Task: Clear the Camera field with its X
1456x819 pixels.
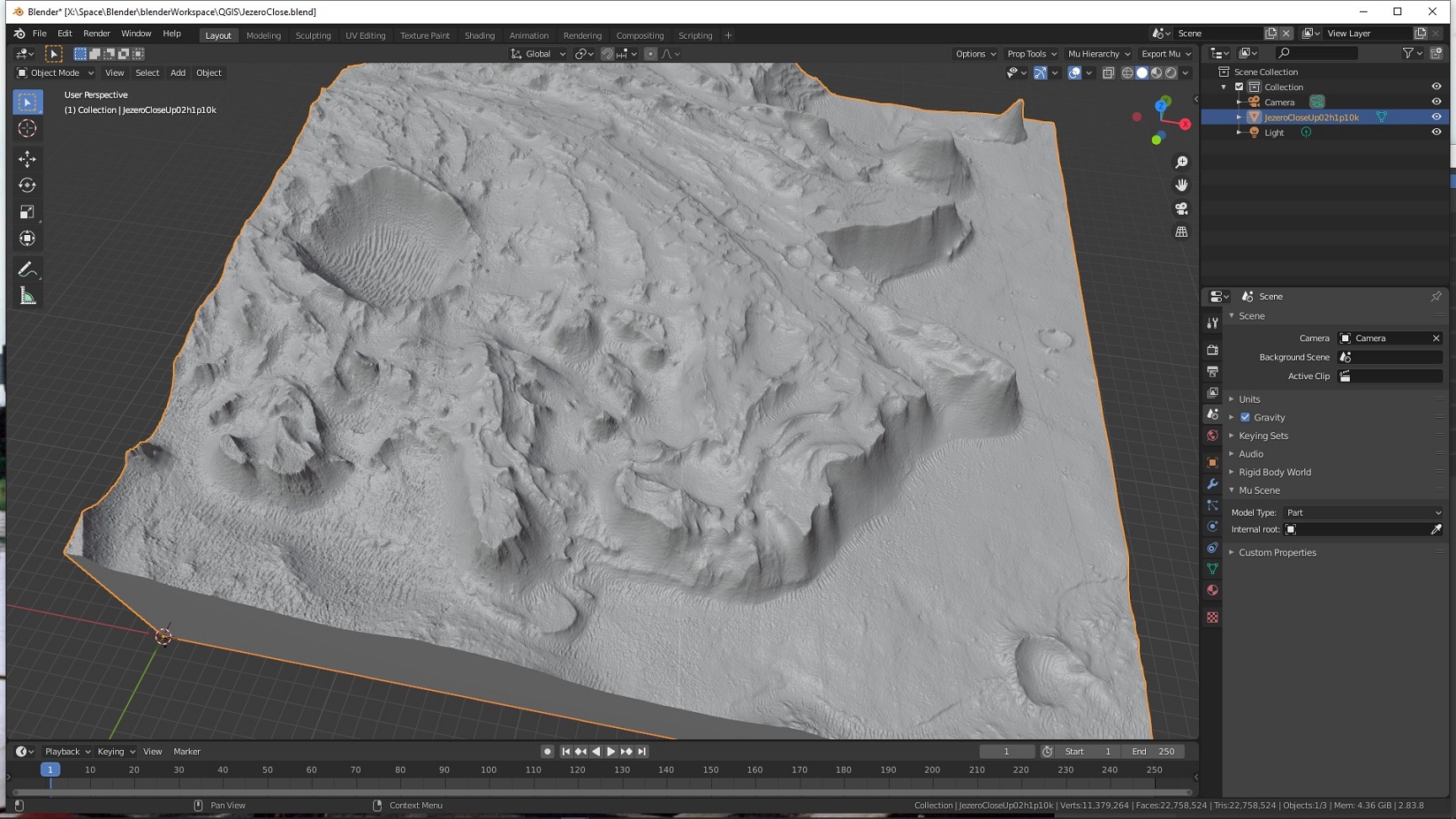Action: click(1436, 338)
